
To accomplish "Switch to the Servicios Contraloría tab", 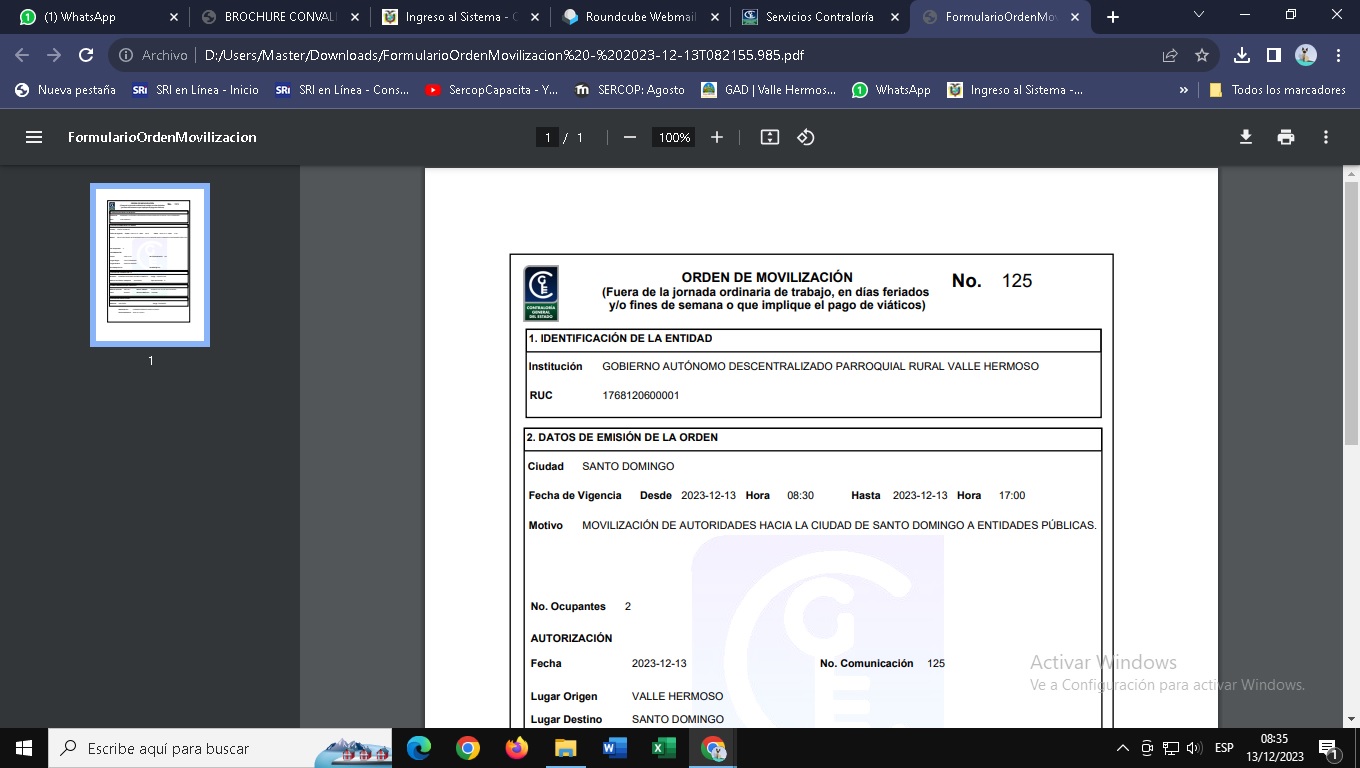I will 818,17.
